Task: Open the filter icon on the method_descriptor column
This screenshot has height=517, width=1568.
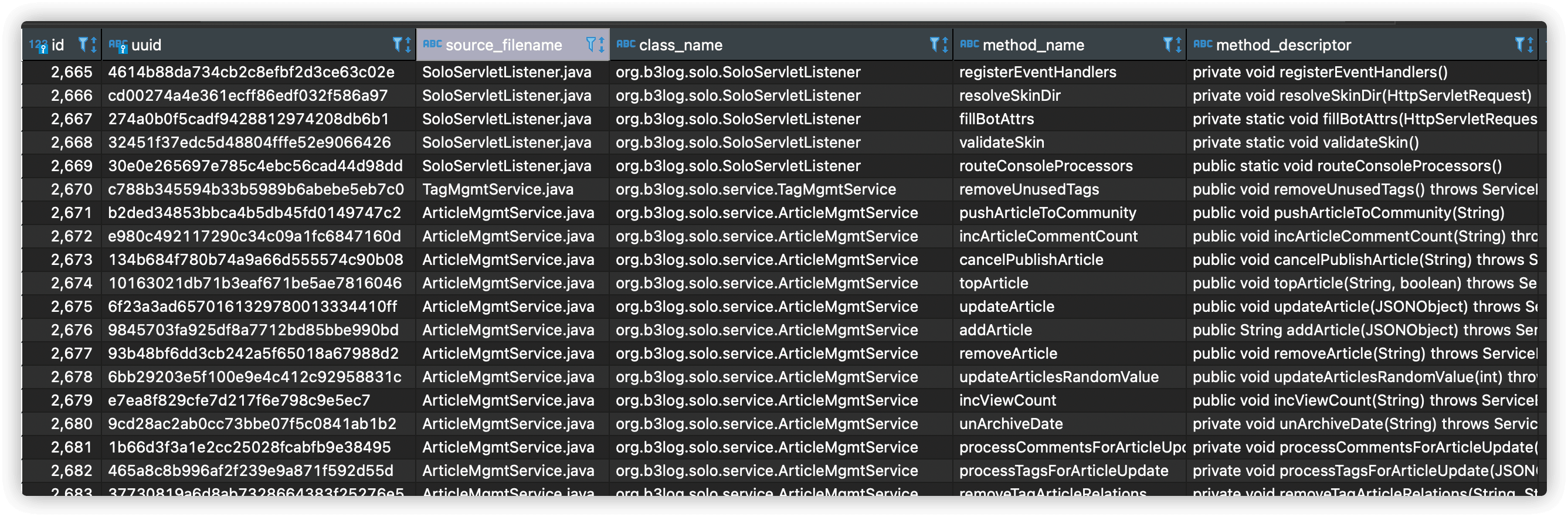Action: click(1519, 45)
